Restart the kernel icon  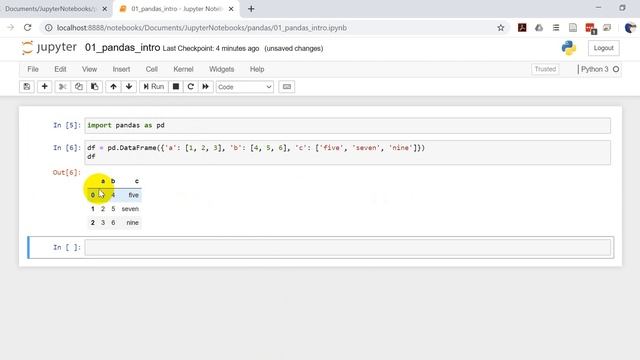pos(191,87)
